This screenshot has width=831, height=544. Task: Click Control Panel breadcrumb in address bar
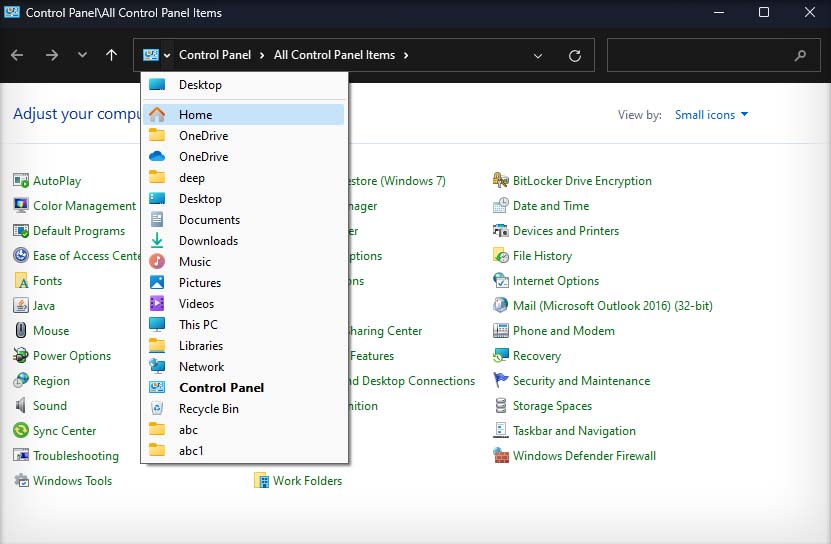(x=215, y=55)
